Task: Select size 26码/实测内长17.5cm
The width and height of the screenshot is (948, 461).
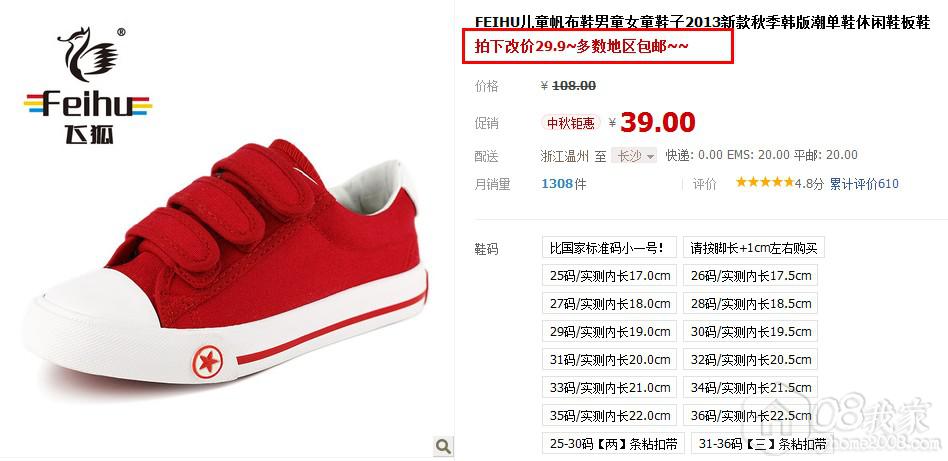Action: click(750, 276)
